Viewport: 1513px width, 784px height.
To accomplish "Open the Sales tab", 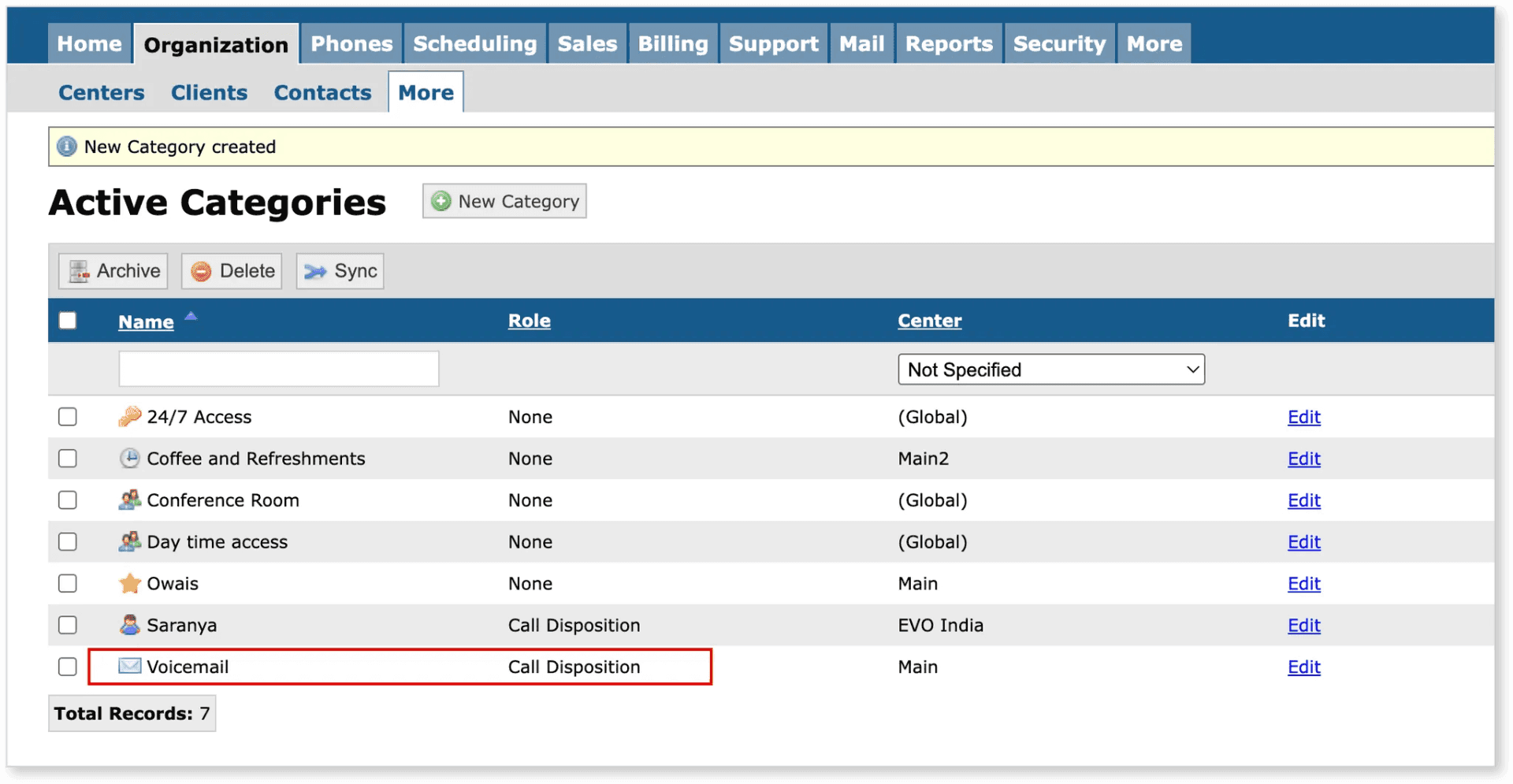I will pos(587,43).
